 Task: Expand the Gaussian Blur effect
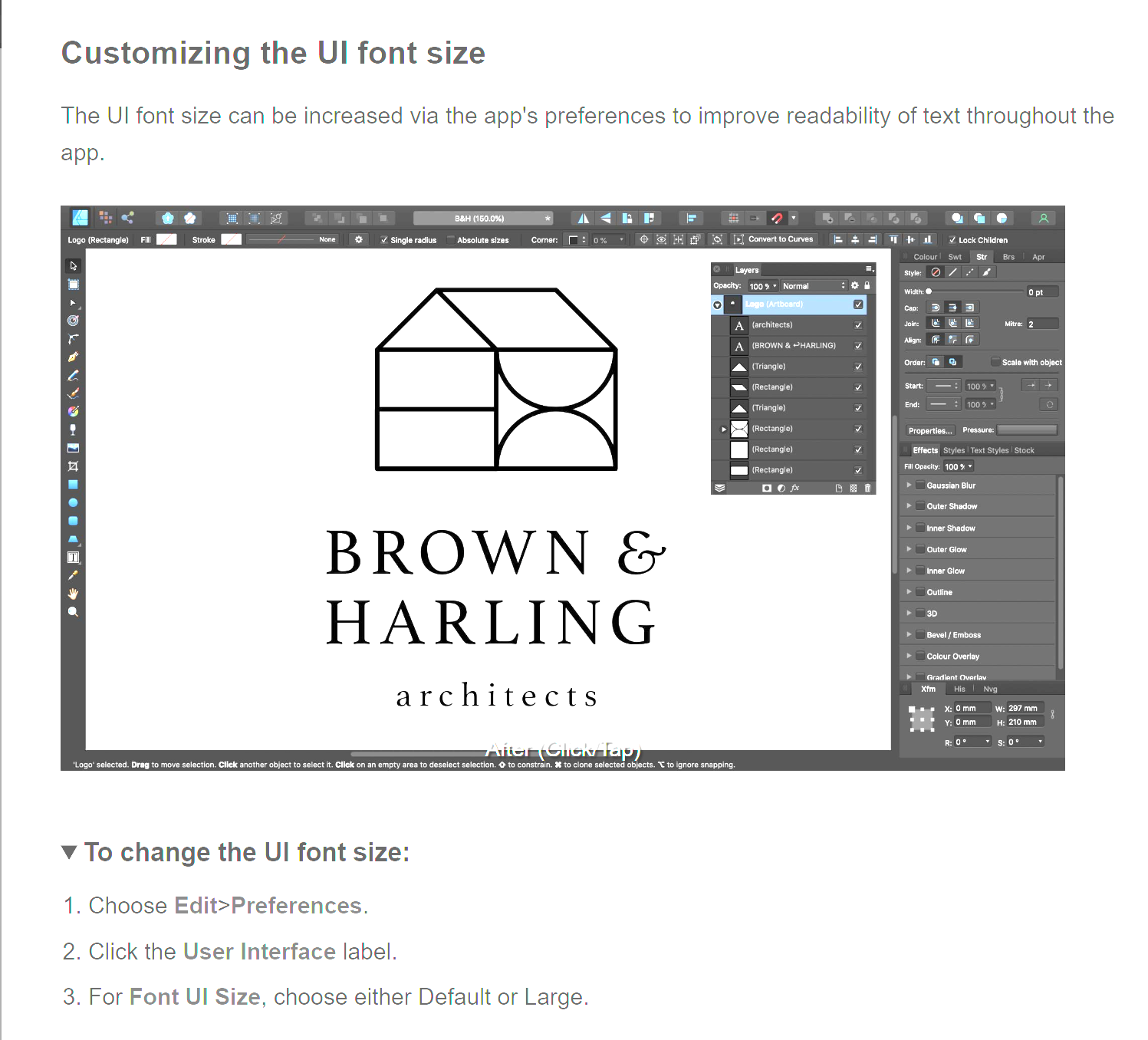(910, 485)
